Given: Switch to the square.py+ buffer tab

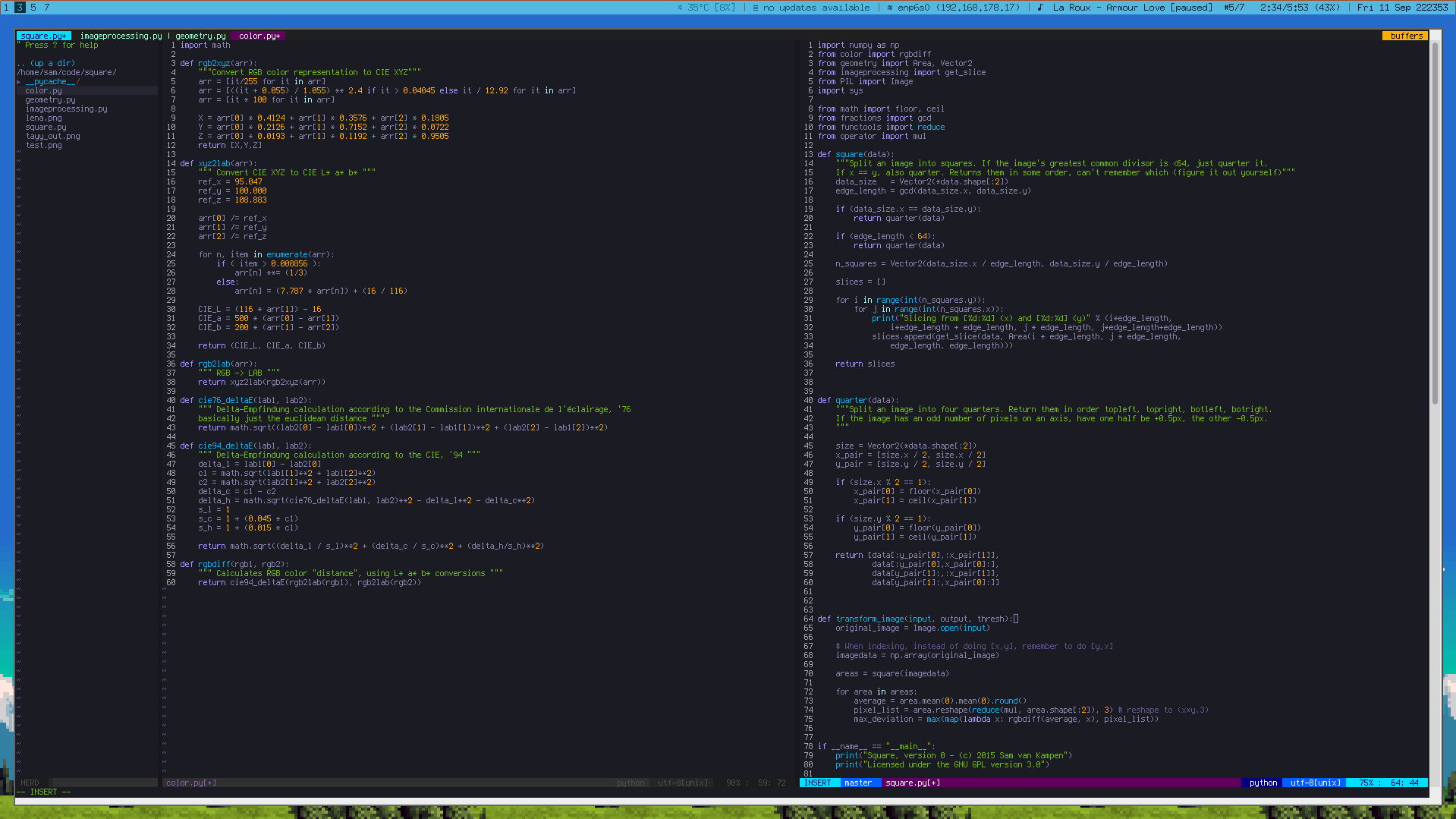Looking at the screenshot, I should click(x=43, y=36).
